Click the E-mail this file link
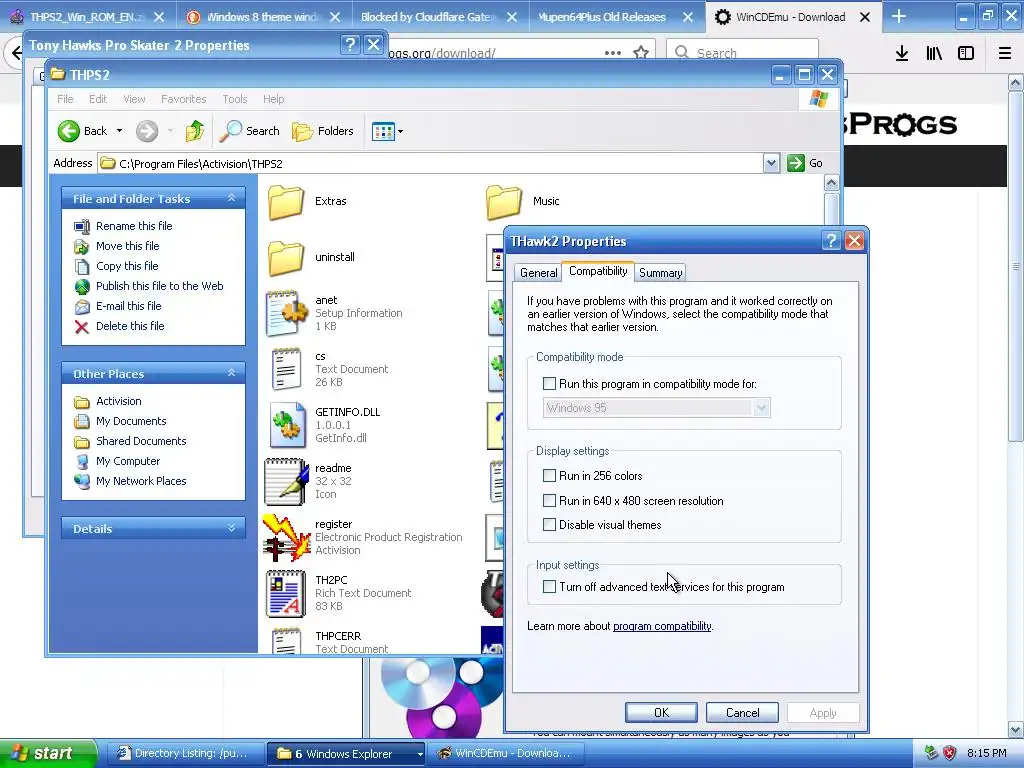The height and width of the screenshot is (768, 1024). click(x=129, y=306)
